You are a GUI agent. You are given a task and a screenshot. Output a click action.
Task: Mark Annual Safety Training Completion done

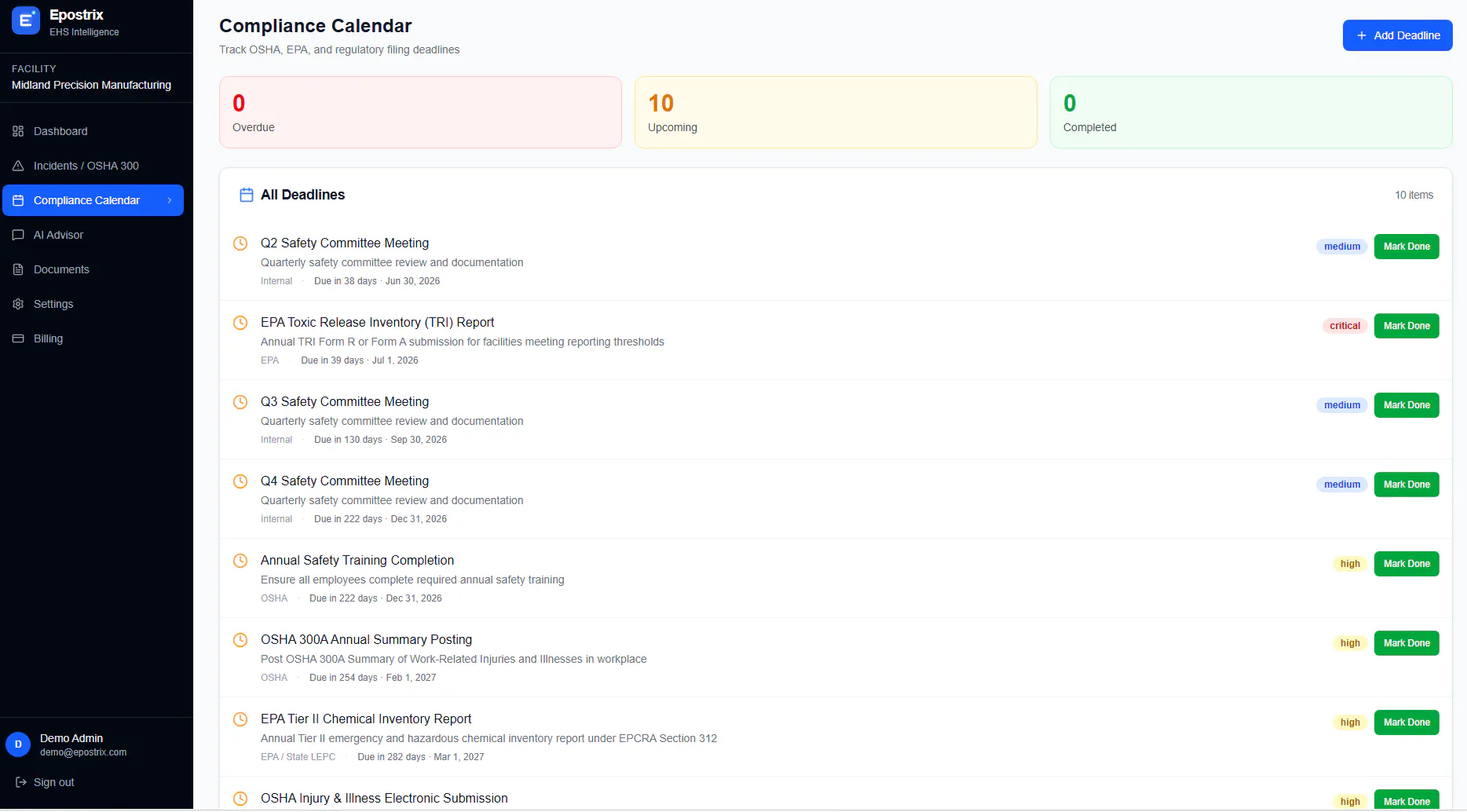coord(1407,564)
